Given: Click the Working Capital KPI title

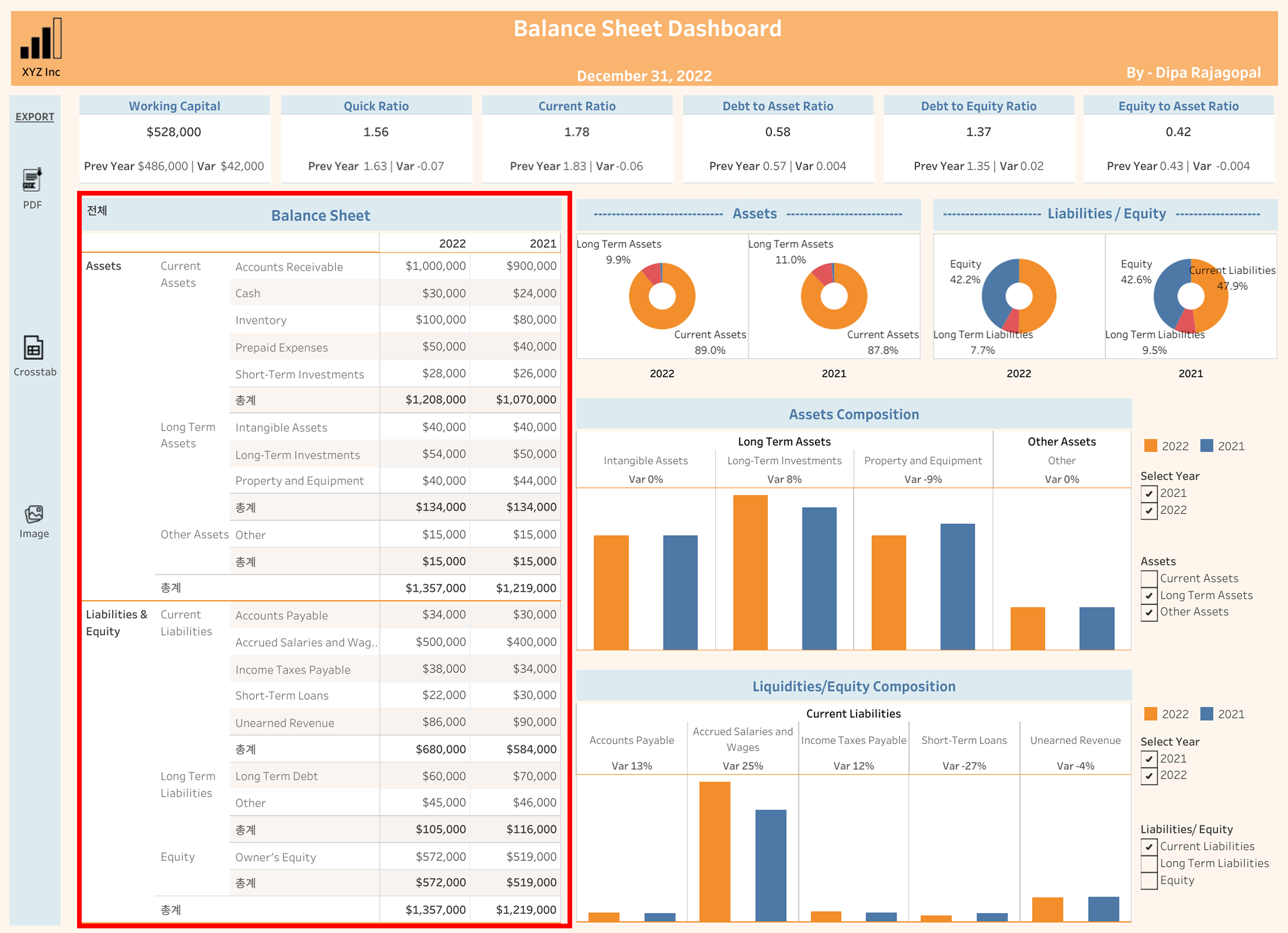Looking at the screenshot, I should (174, 106).
